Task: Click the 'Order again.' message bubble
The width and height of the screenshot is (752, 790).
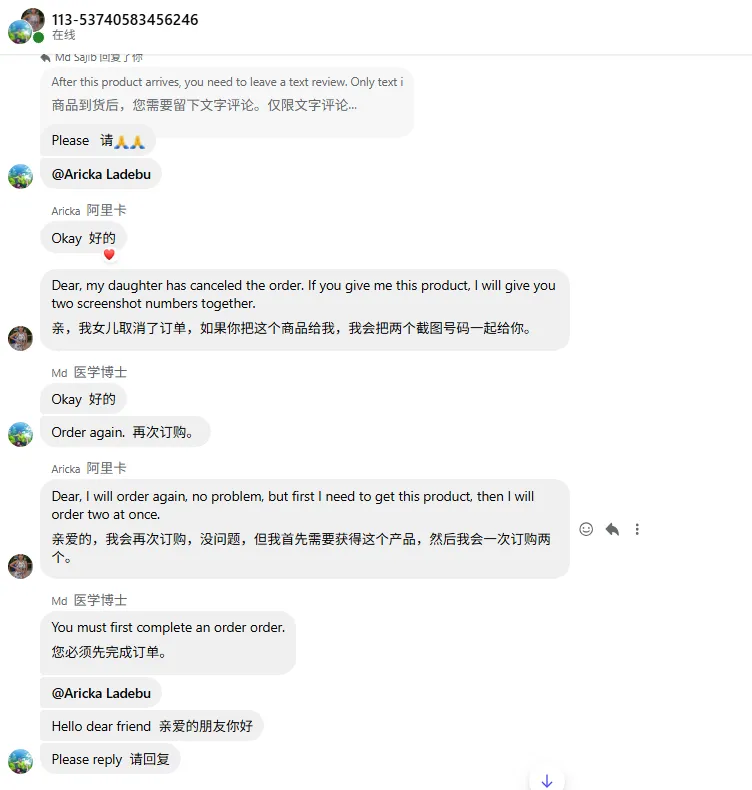Action: [125, 432]
